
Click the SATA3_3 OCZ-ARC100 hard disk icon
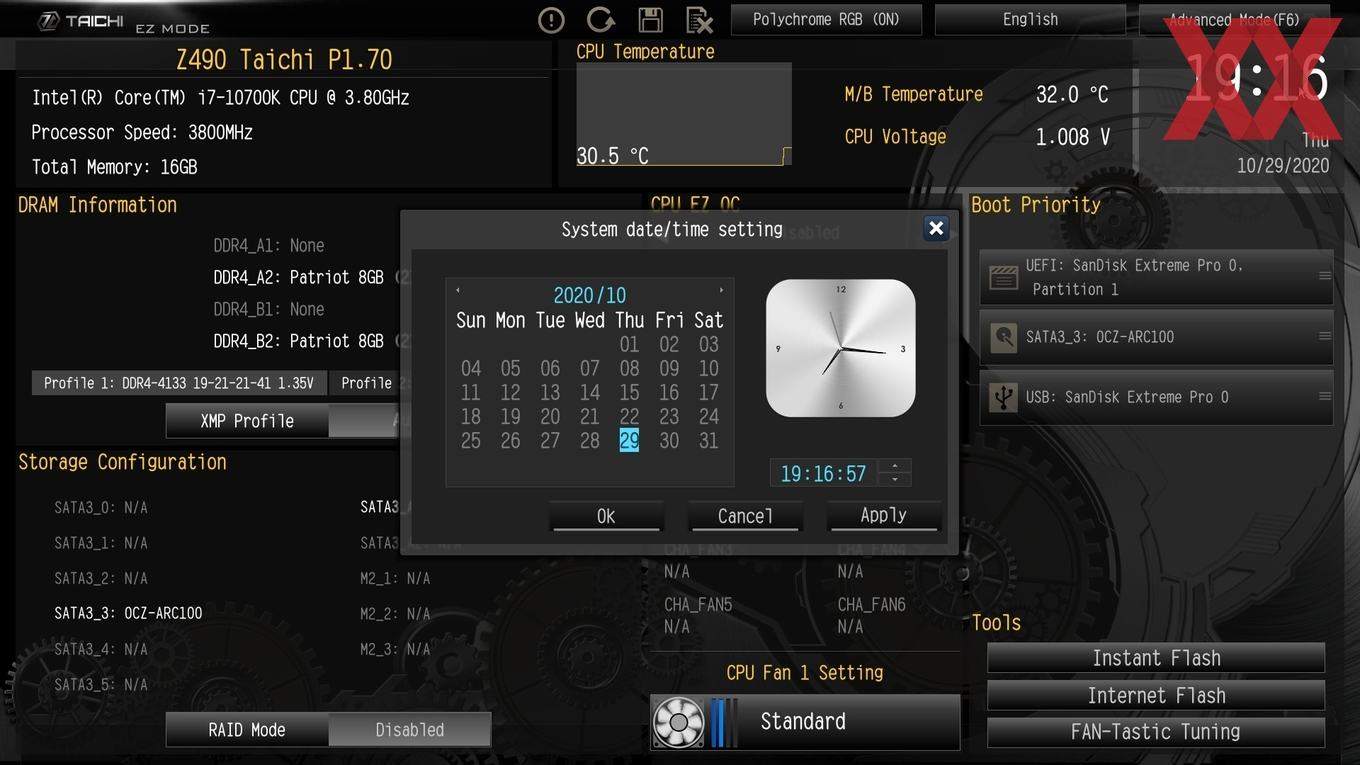click(x=1003, y=337)
